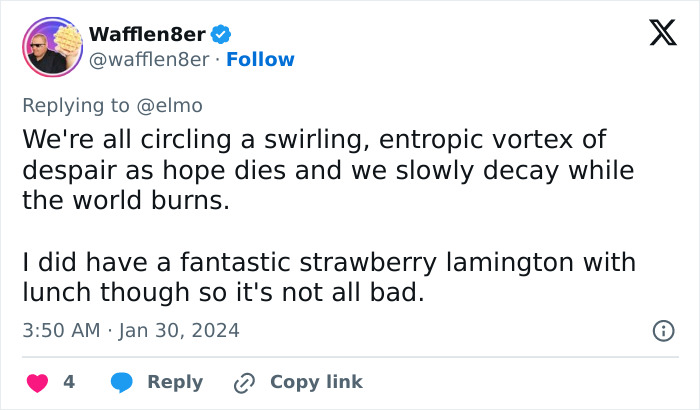Viewport: 700px width, 410px height.
Task: Open the tweet info icon
Action: (x=662, y=330)
